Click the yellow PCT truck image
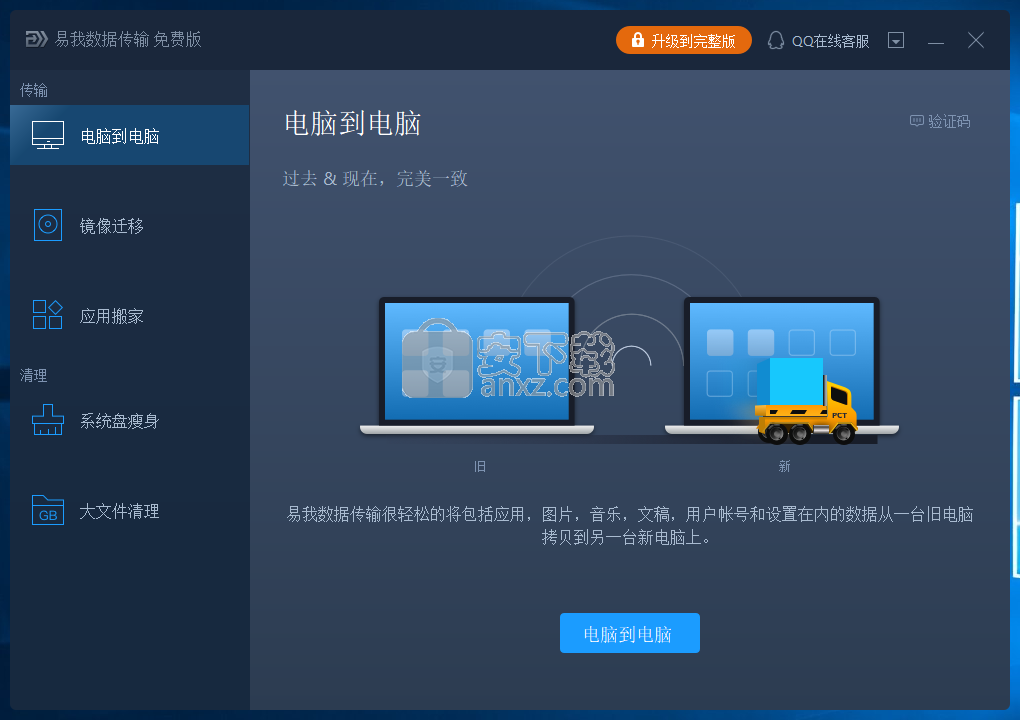This screenshot has width=1020, height=720. coord(807,401)
